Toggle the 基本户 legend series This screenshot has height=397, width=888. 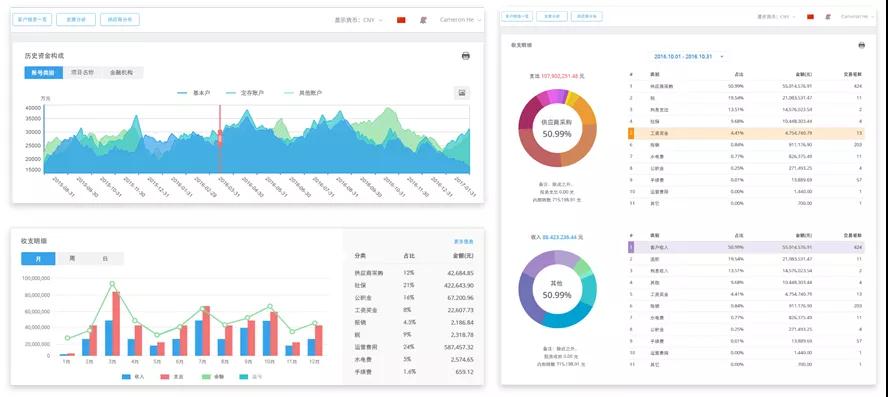click(x=194, y=92)
